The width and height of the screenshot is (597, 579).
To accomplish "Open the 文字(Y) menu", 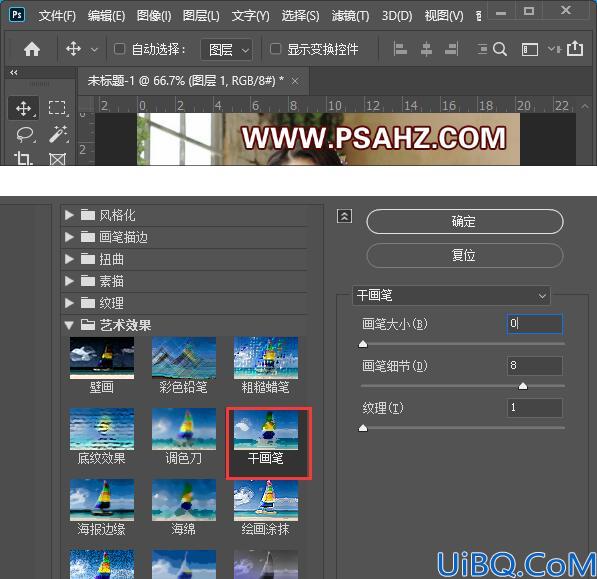I will pos(251,16).
